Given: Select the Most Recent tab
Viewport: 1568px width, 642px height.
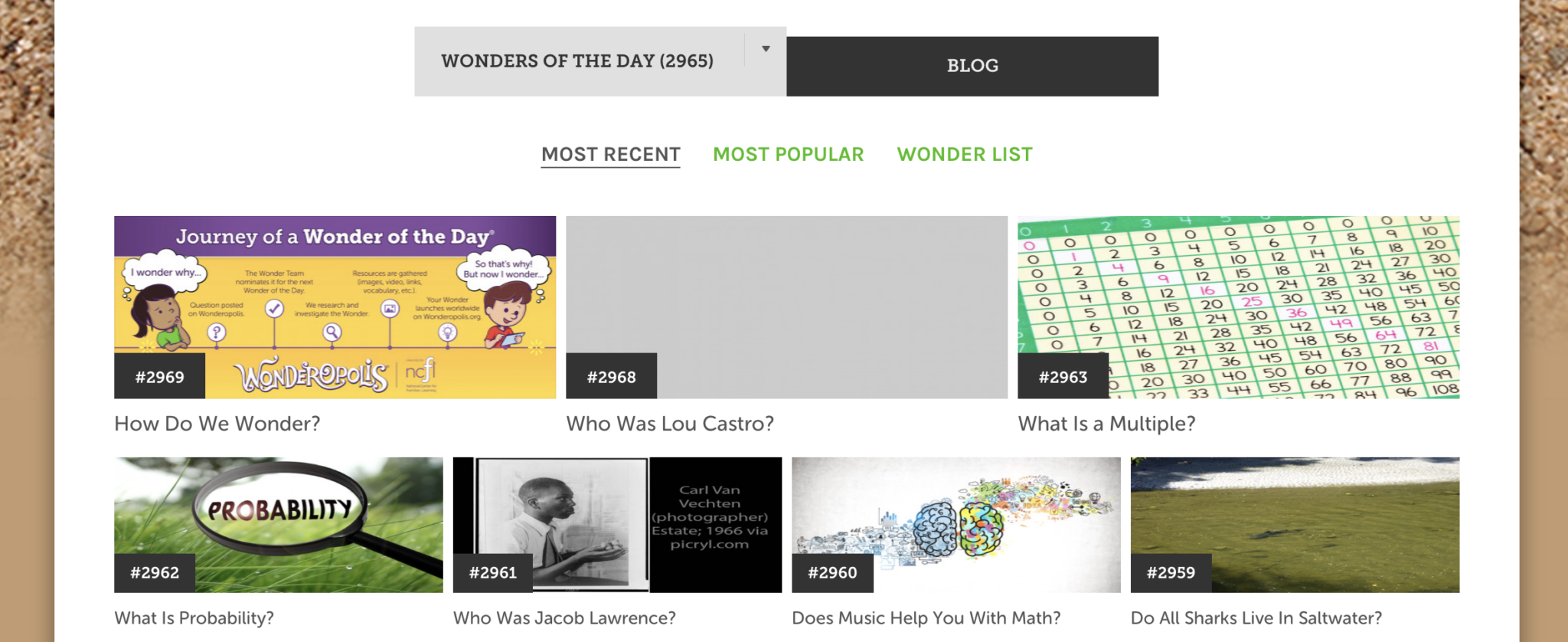Looking at the screenshot, I should tap(610, 154).
